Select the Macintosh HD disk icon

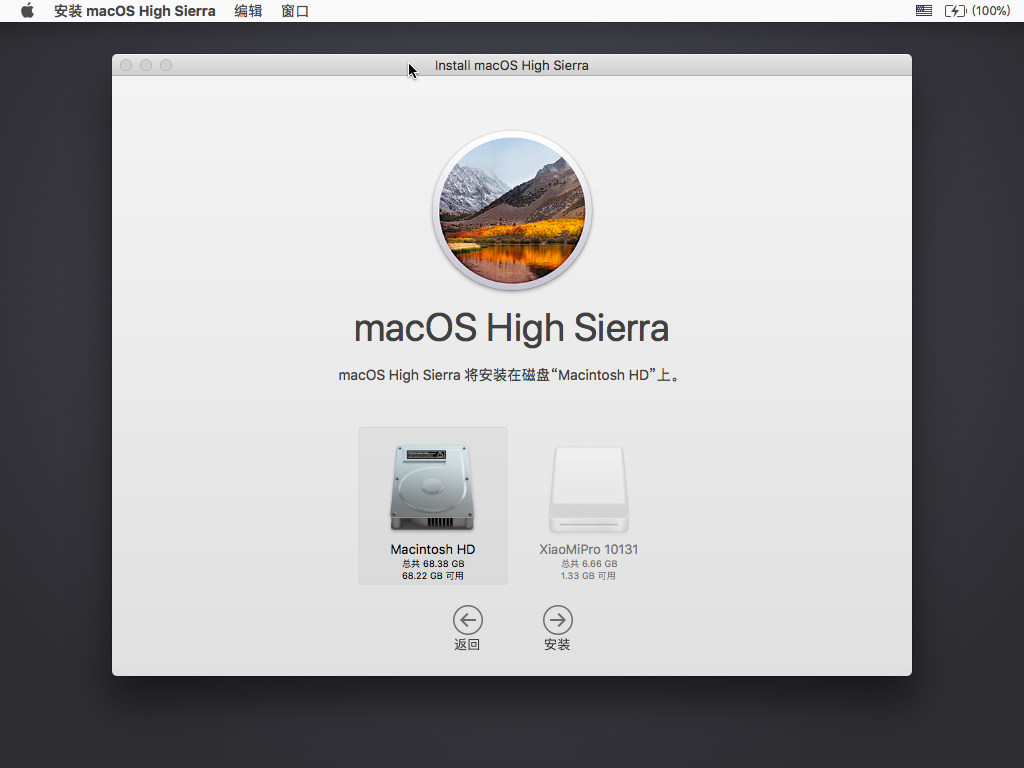tap(432, 489)
